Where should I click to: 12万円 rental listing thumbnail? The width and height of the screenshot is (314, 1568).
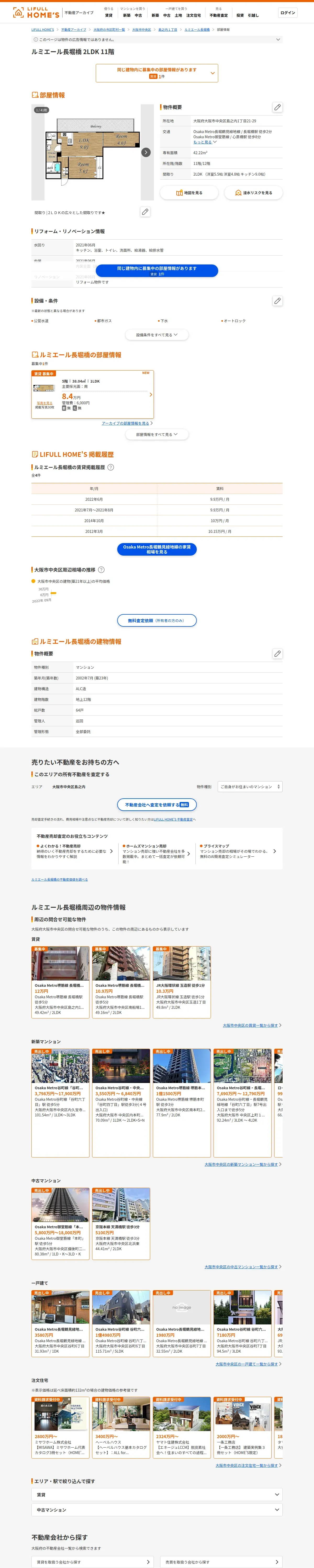click(x=60, y=963)
